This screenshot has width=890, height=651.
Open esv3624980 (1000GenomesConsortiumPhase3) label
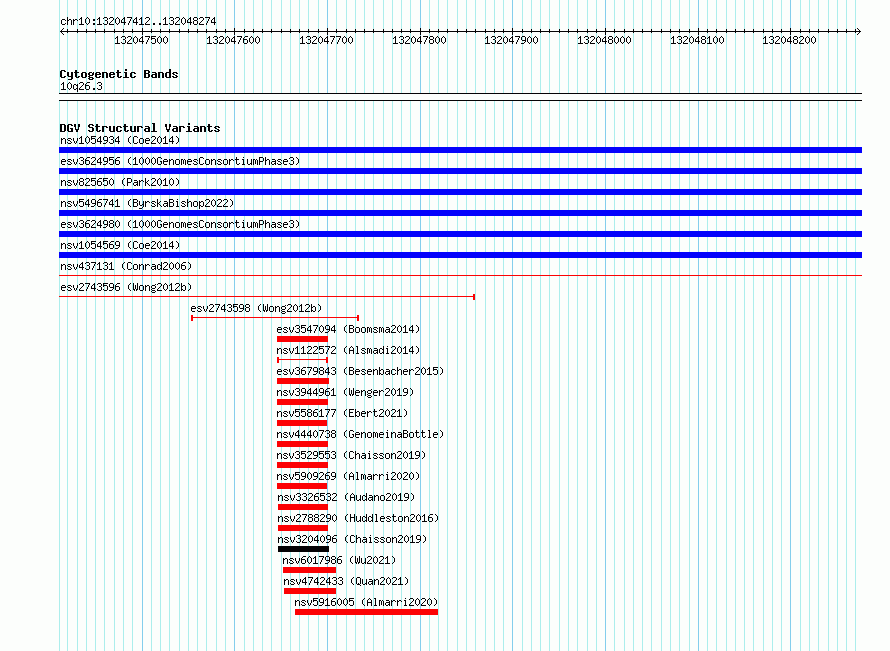(180, 224)
